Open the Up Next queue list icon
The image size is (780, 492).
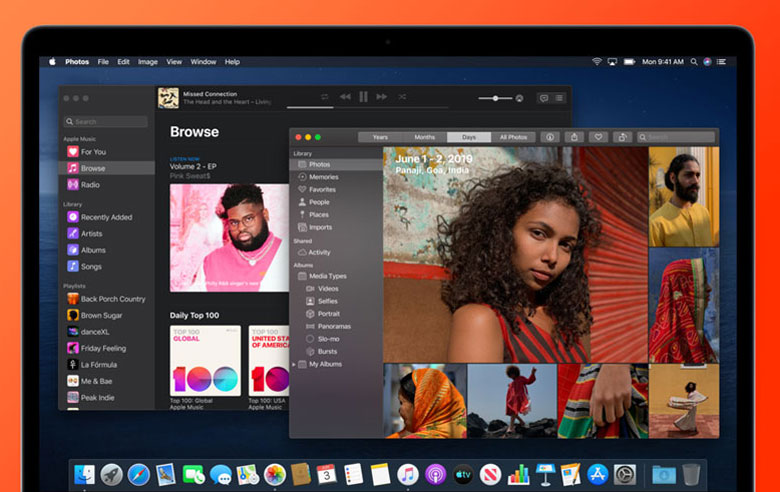pos(559,98)
